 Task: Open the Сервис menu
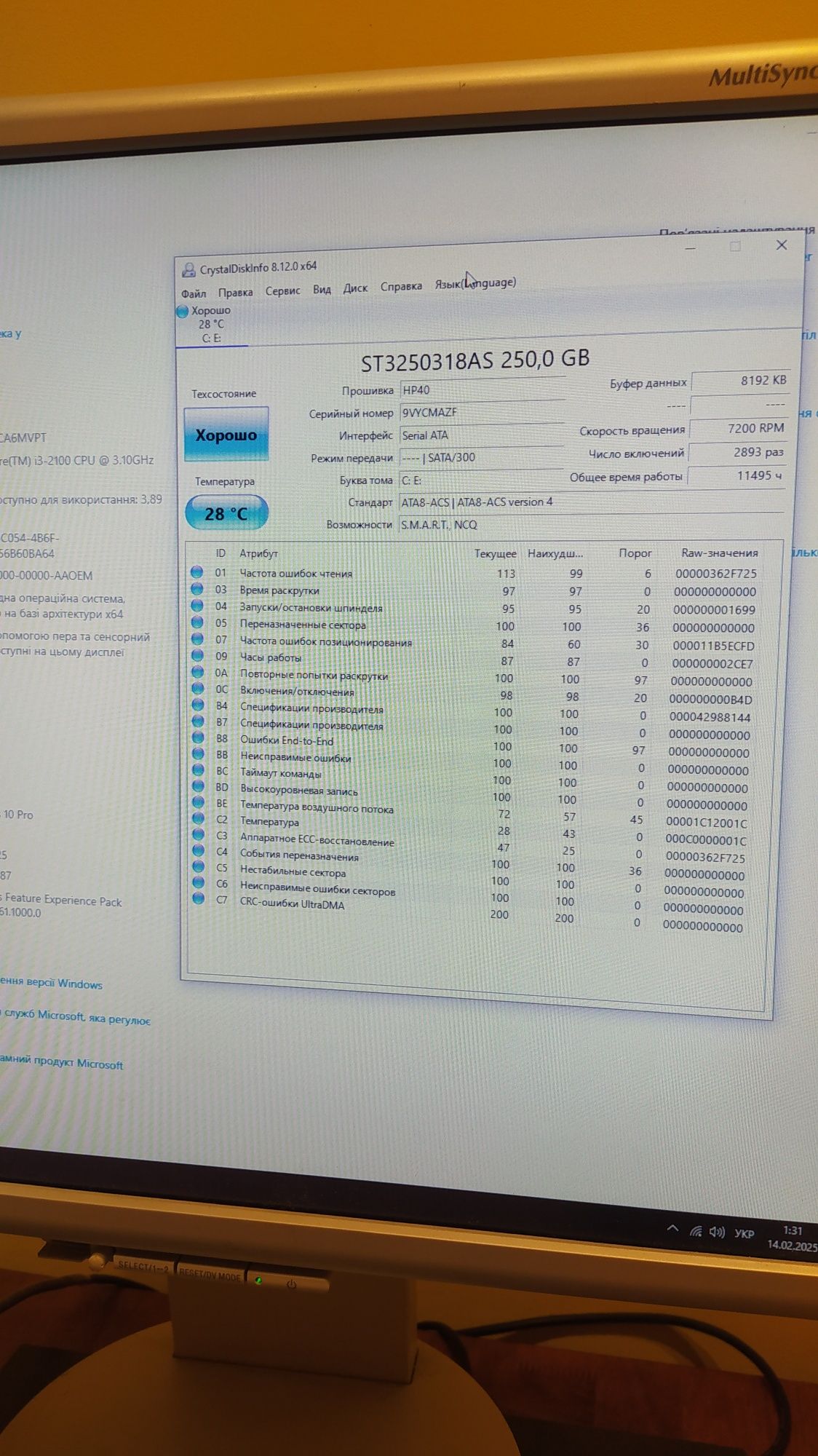pos(282,290)
